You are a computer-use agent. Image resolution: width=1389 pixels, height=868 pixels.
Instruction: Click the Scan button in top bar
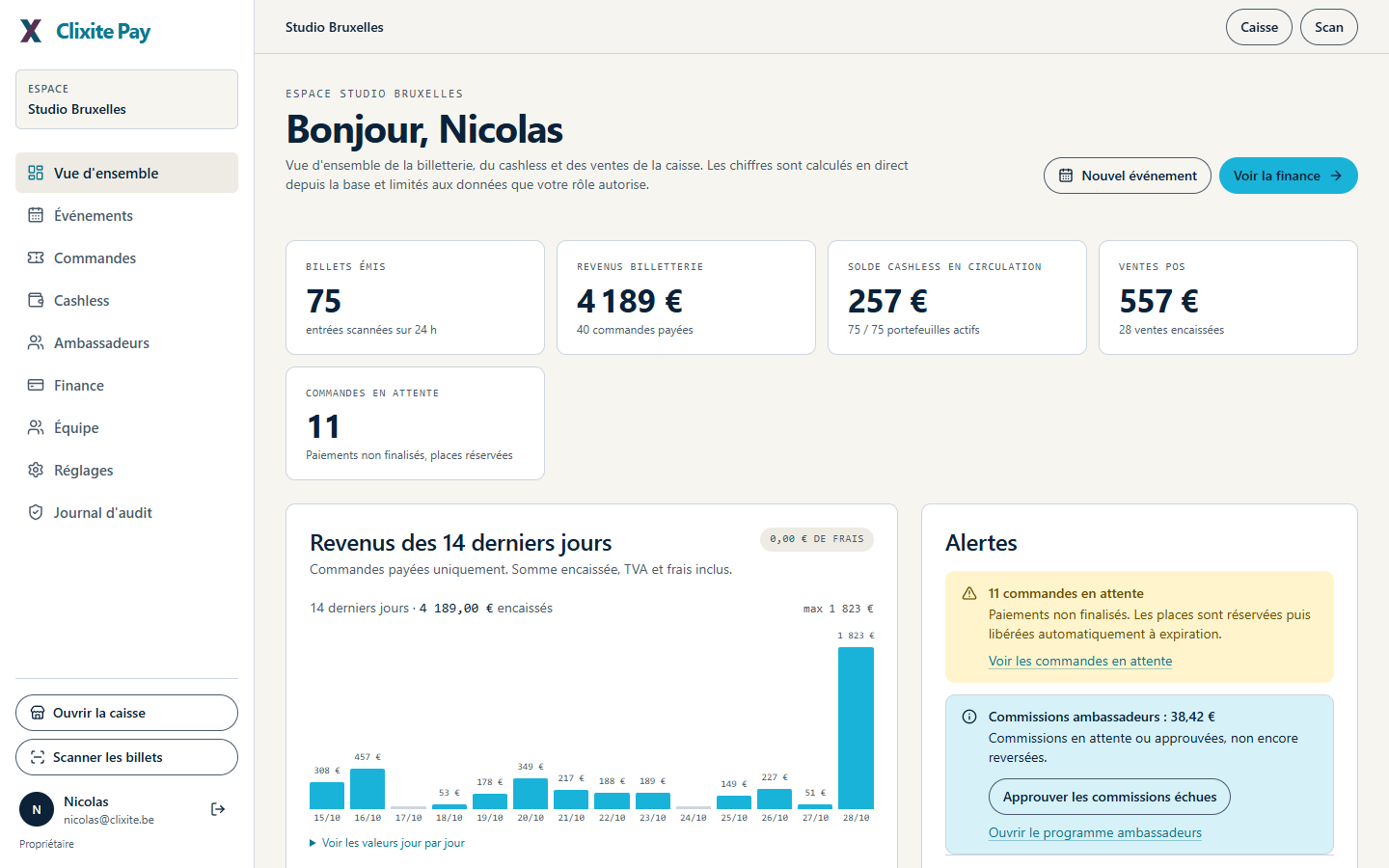coord(1329,27)
